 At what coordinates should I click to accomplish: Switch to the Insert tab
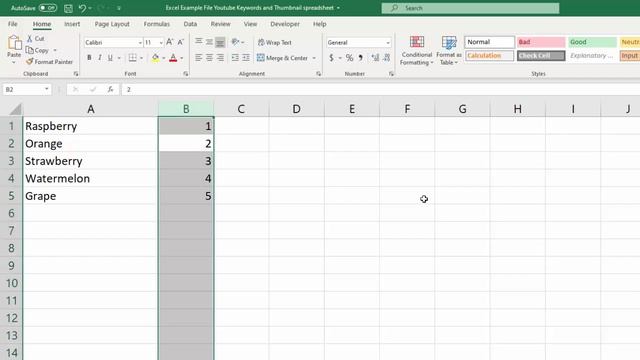pyautogui.click(x=72, y=24)
